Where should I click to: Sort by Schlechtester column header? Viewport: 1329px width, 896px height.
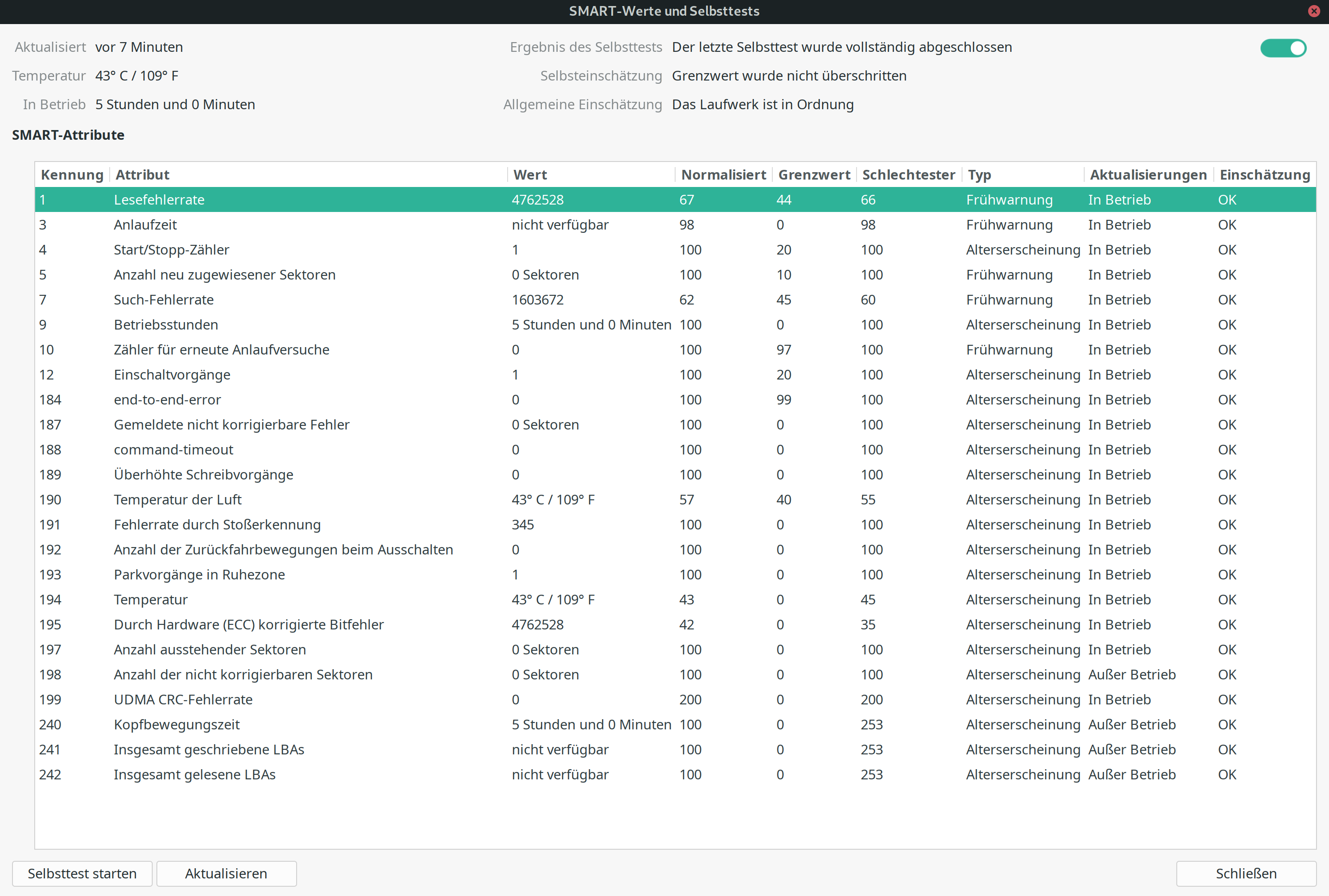[x=908, y=175]
